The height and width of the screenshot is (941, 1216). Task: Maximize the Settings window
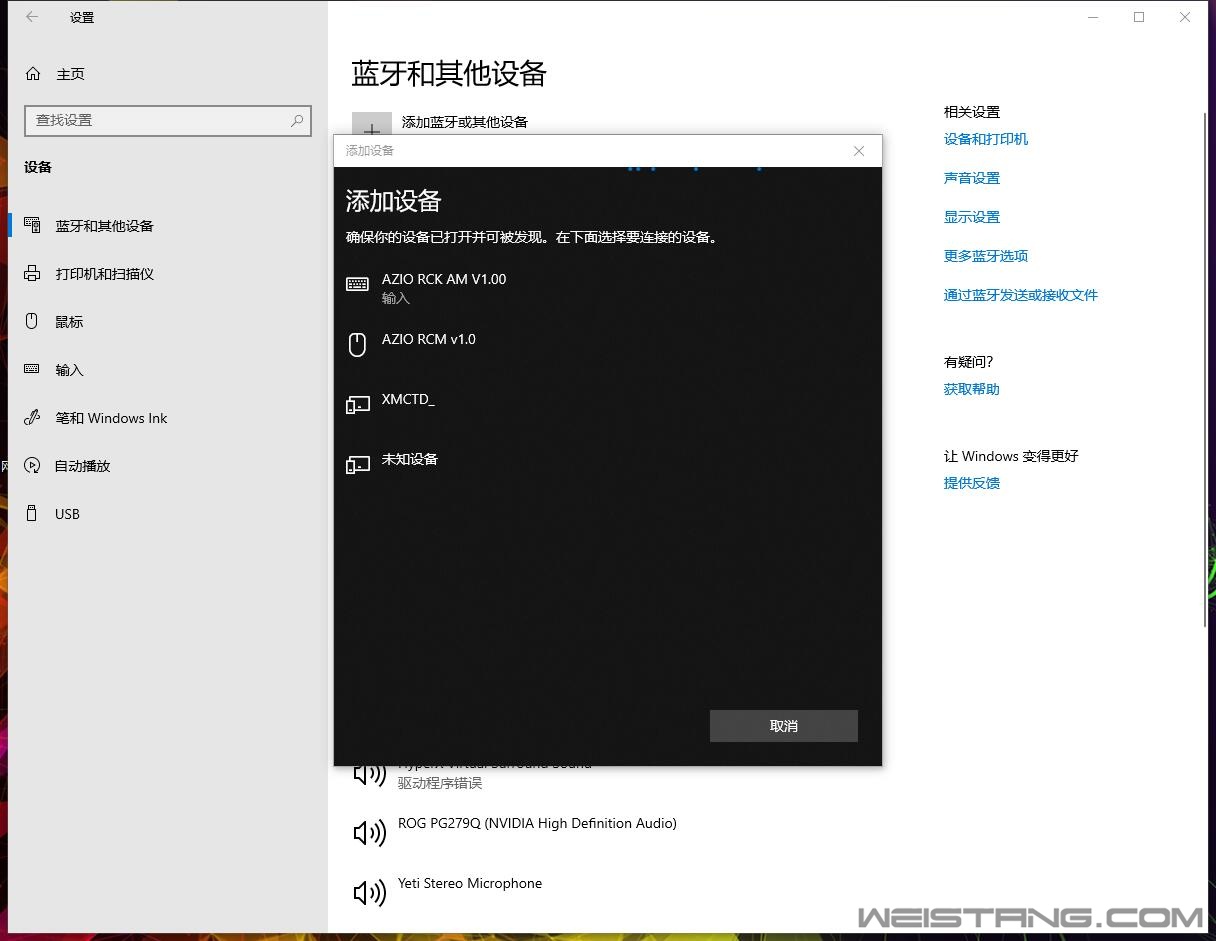coord(1139,17)
